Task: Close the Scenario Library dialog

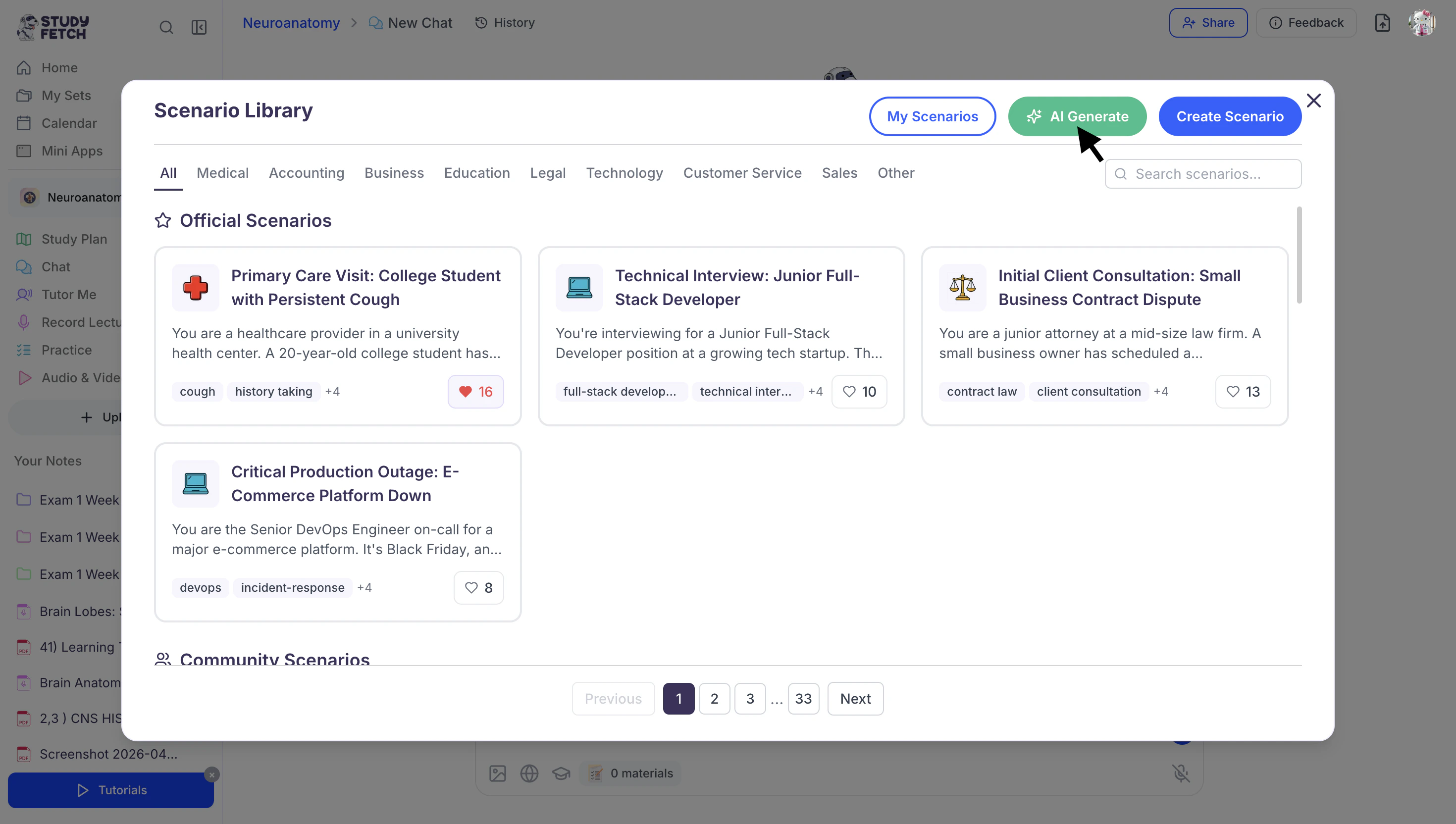Action: click(1313, 101)
